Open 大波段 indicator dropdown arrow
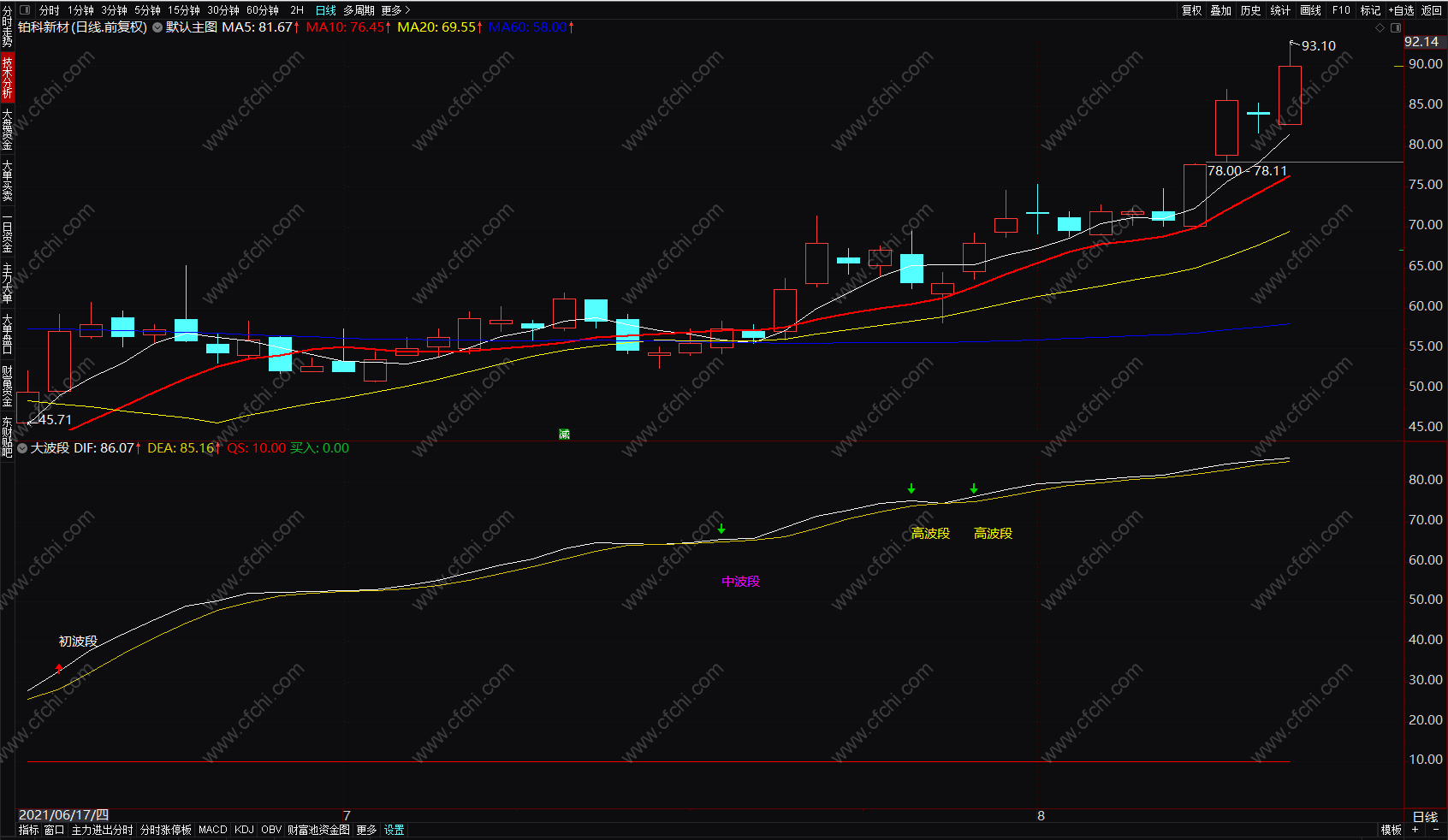1448x840 pixels. 22,448
